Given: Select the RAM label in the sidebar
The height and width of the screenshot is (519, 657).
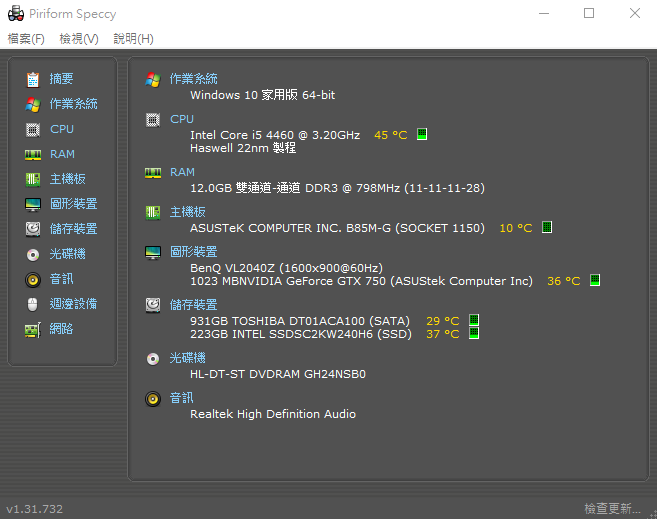Looking at the screenshot, I should (62, 154).
